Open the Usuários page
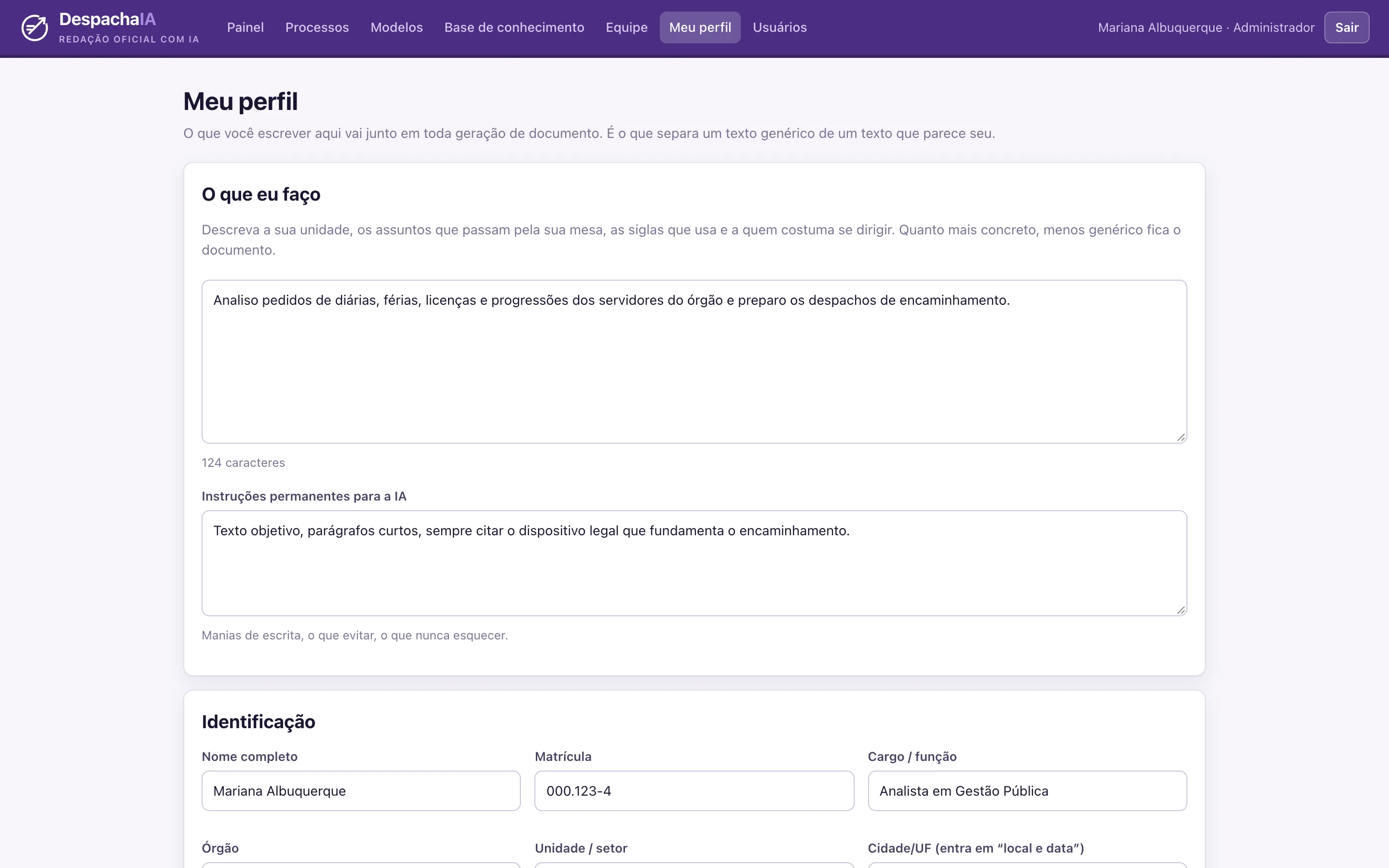This screenshot has width=1389, height=868. 779,27
